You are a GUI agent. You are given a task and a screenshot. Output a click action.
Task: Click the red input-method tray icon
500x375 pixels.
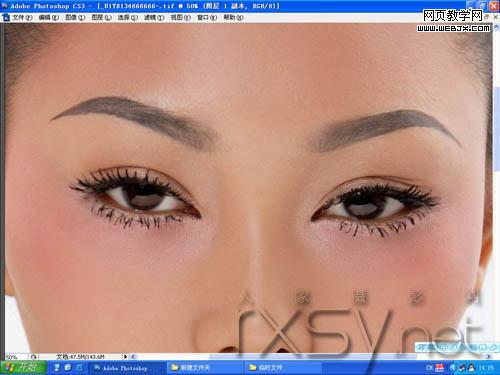pyautogui.click(x=440, y=368)
